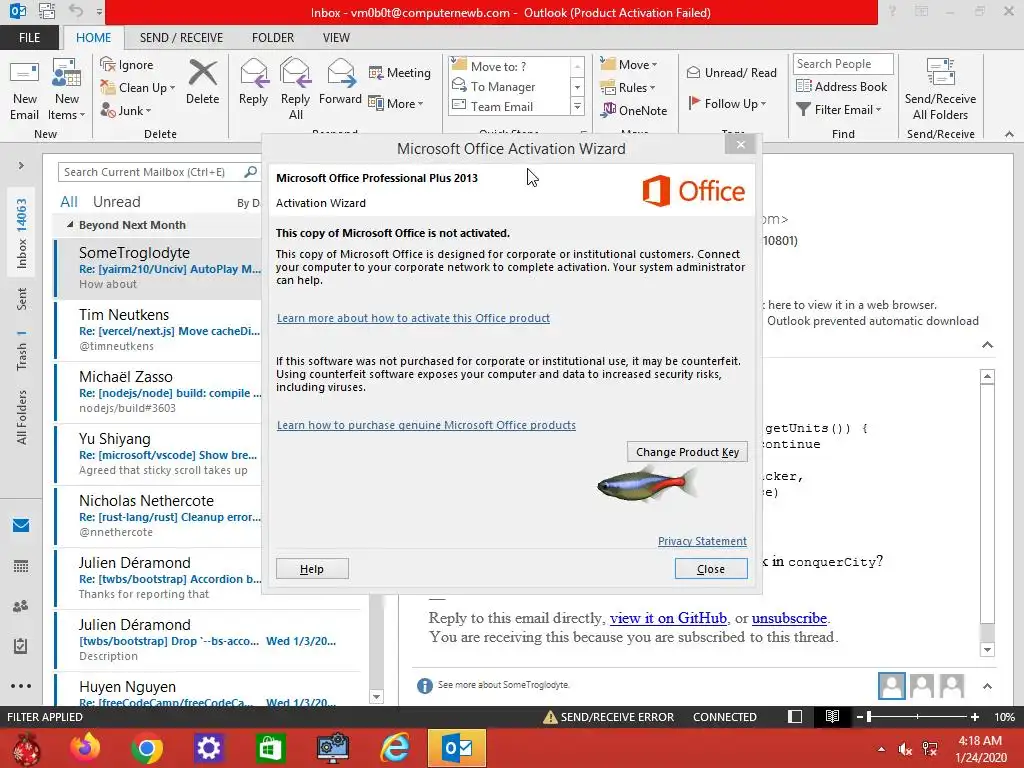
Task: Open Nicholas Nethercote email
Action: click(159, 516)
